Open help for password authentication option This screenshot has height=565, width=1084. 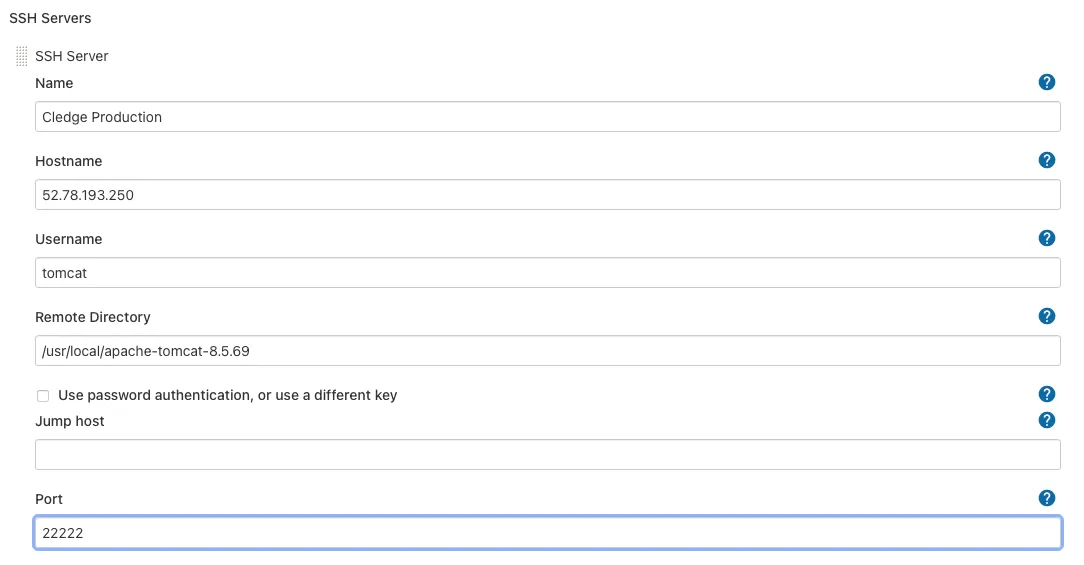pos(1047,394)
